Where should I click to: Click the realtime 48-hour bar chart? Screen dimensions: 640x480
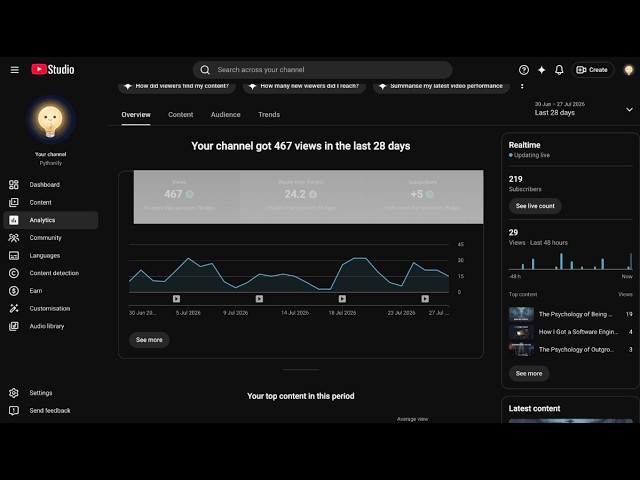(x=571, y=261)
